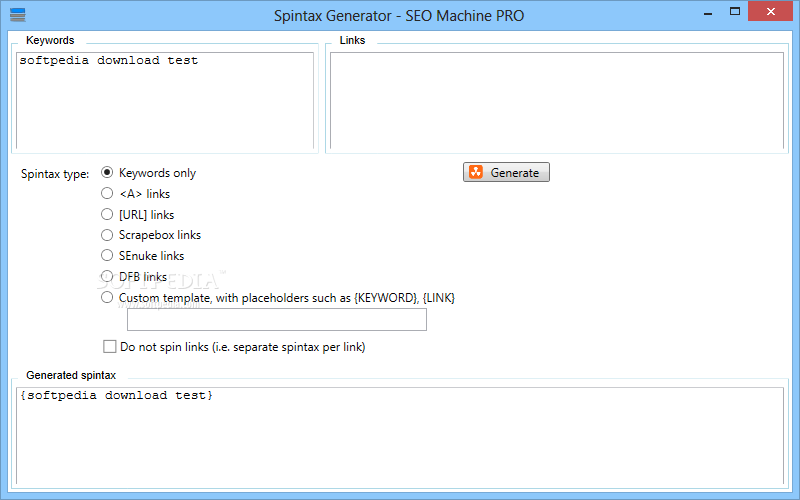Choose the SEnuke links option
The height and width of the screenshot is (500, 800).
(107, 255)
